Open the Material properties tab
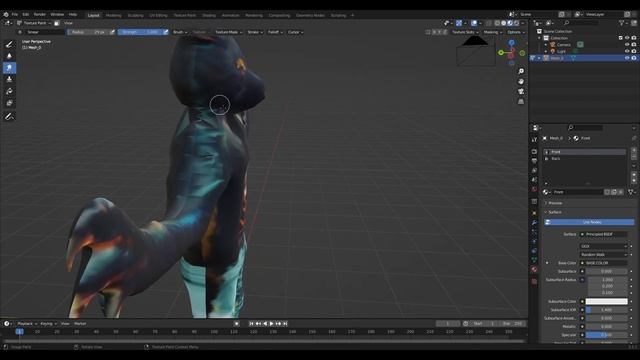Image resolution: width=640 pixels, height=360 pixels. click(x=534, y=269)
